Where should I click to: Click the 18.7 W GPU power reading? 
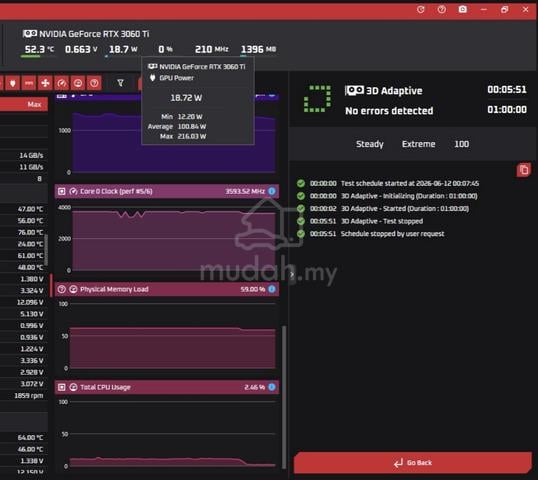(x=123, y=49)
